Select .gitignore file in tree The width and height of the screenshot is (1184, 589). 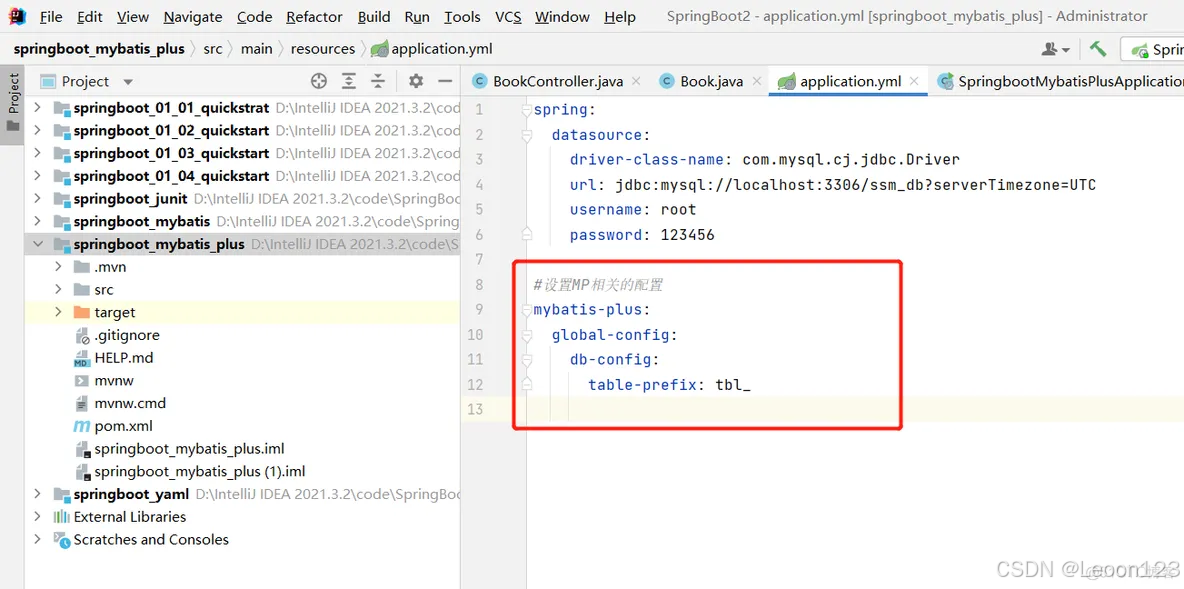(x=117, y=335)
